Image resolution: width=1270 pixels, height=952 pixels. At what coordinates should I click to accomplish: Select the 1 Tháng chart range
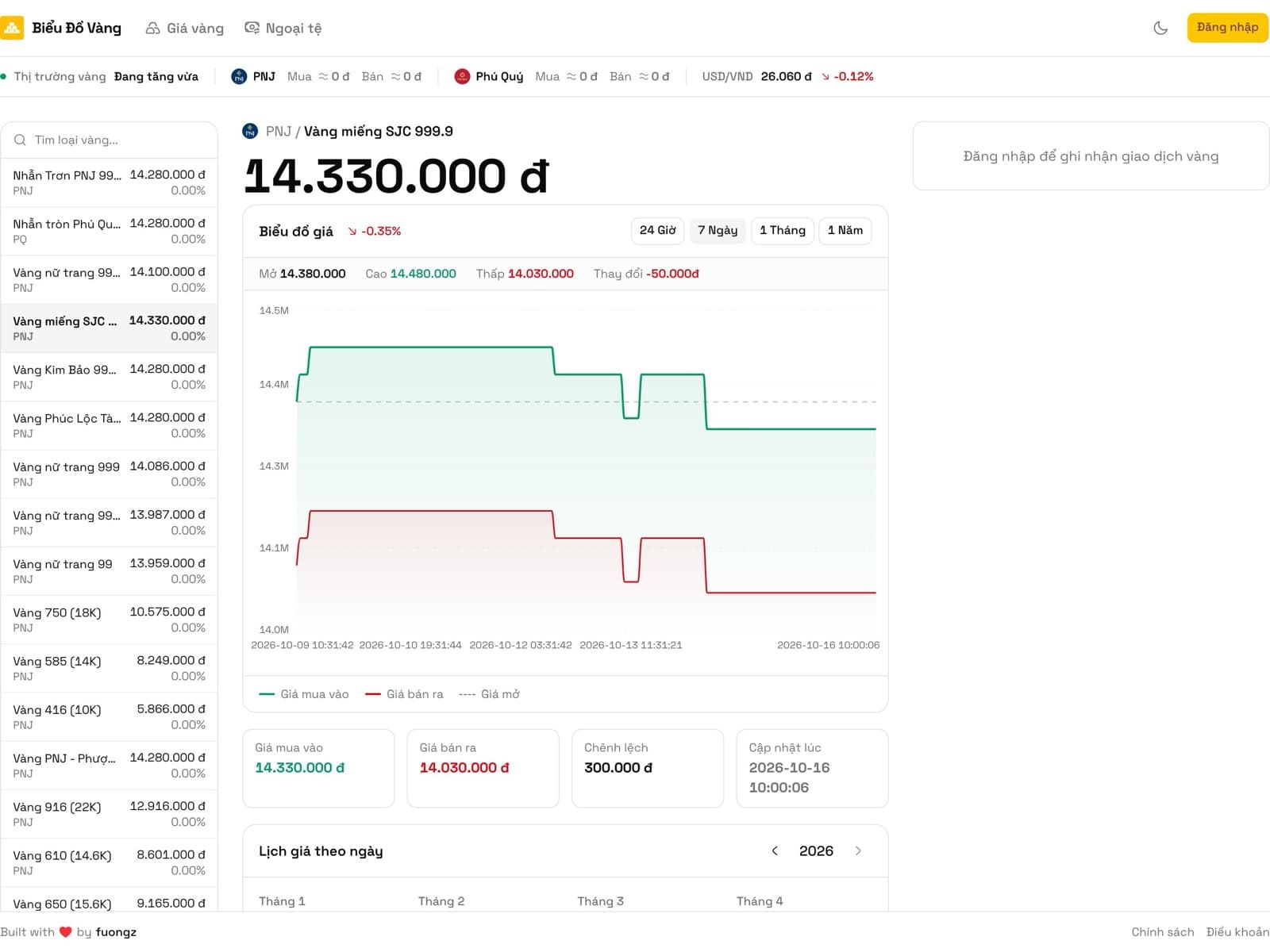click(x=782, y=230)
